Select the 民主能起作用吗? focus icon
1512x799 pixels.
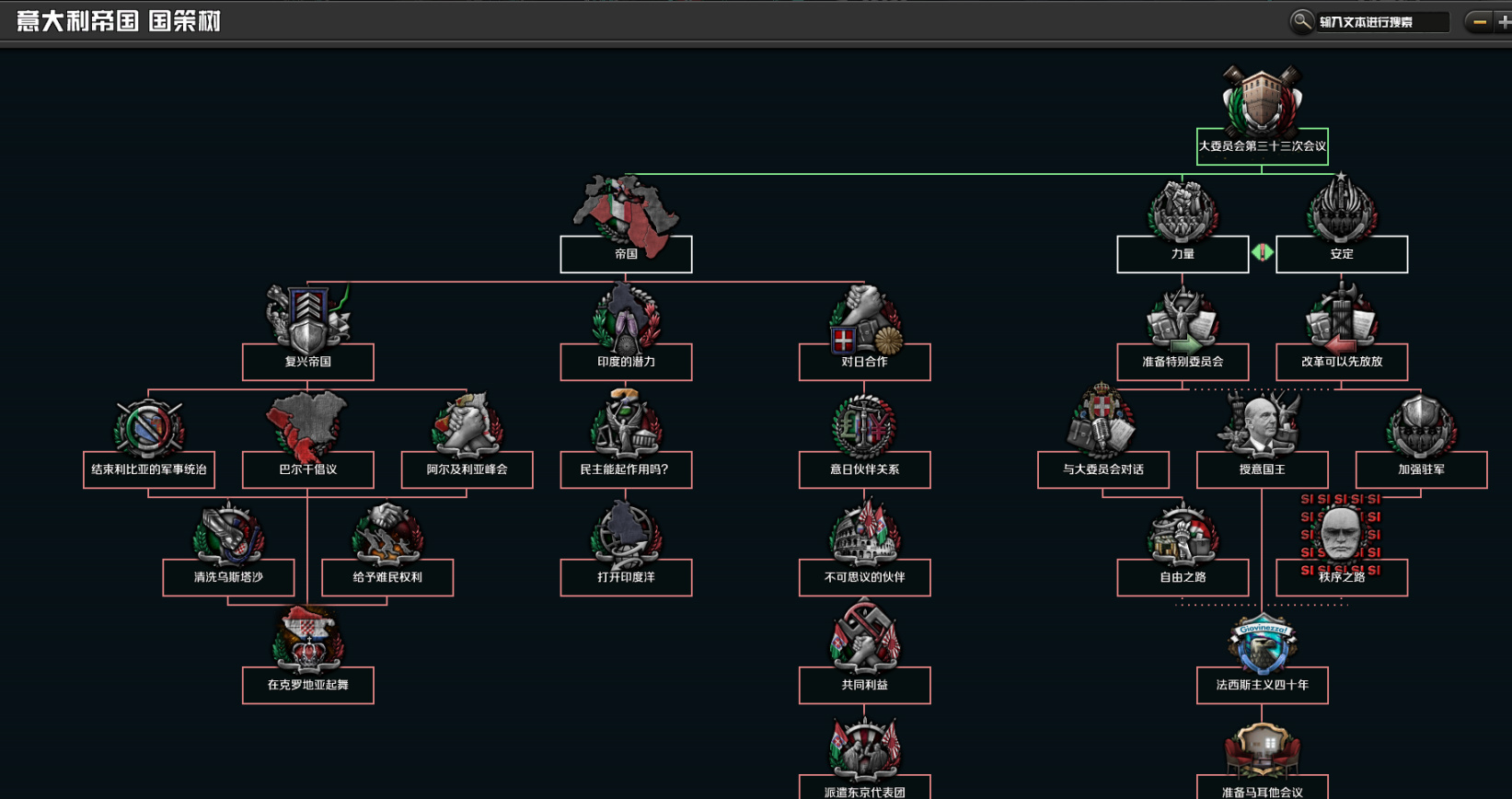[626, 423]
